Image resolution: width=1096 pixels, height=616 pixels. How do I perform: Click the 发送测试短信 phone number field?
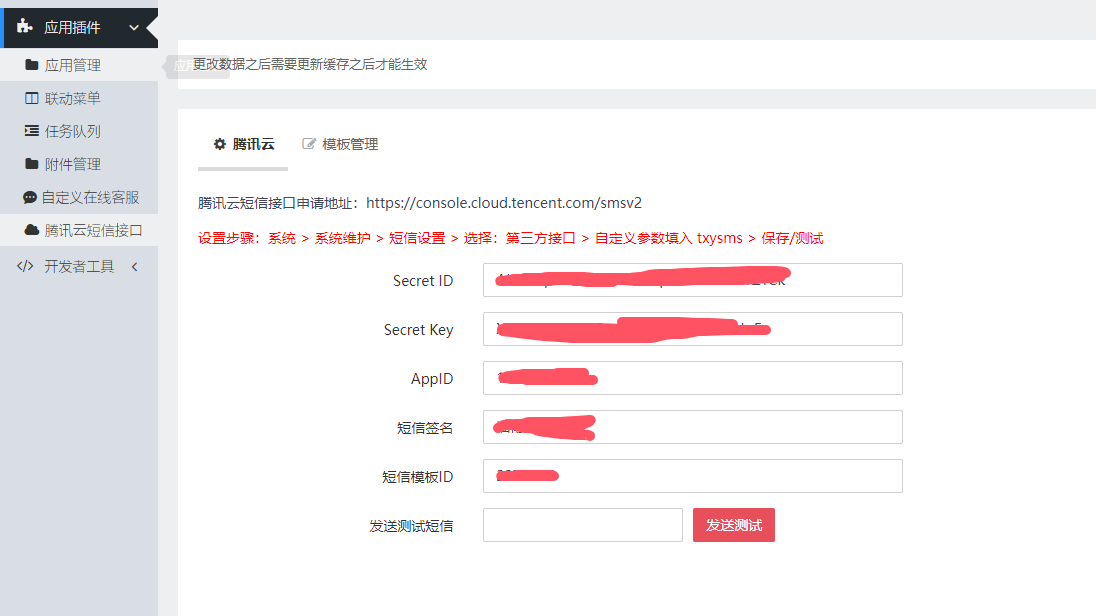(x=583, y=524)
